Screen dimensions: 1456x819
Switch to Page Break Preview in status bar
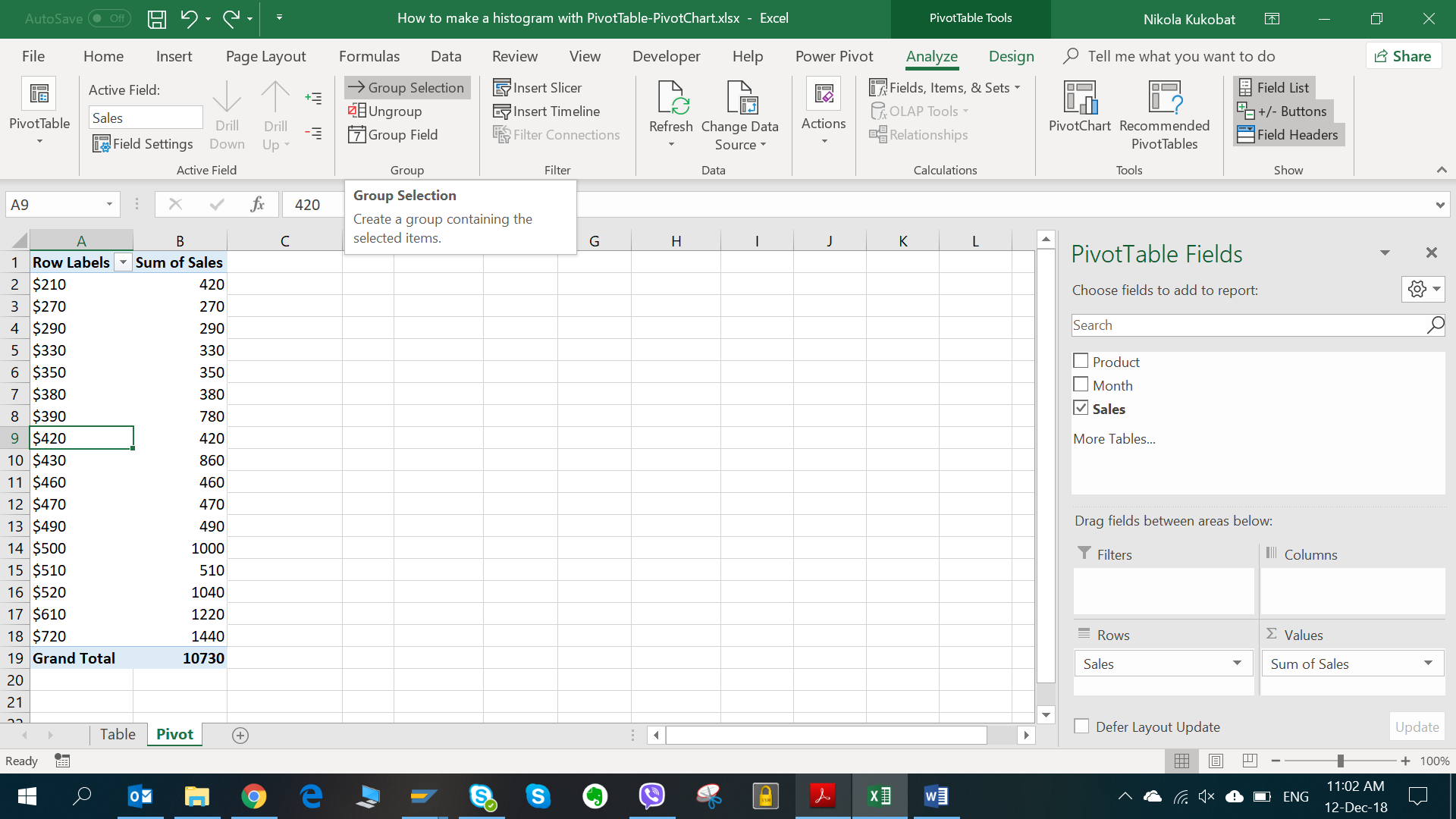1250,761
